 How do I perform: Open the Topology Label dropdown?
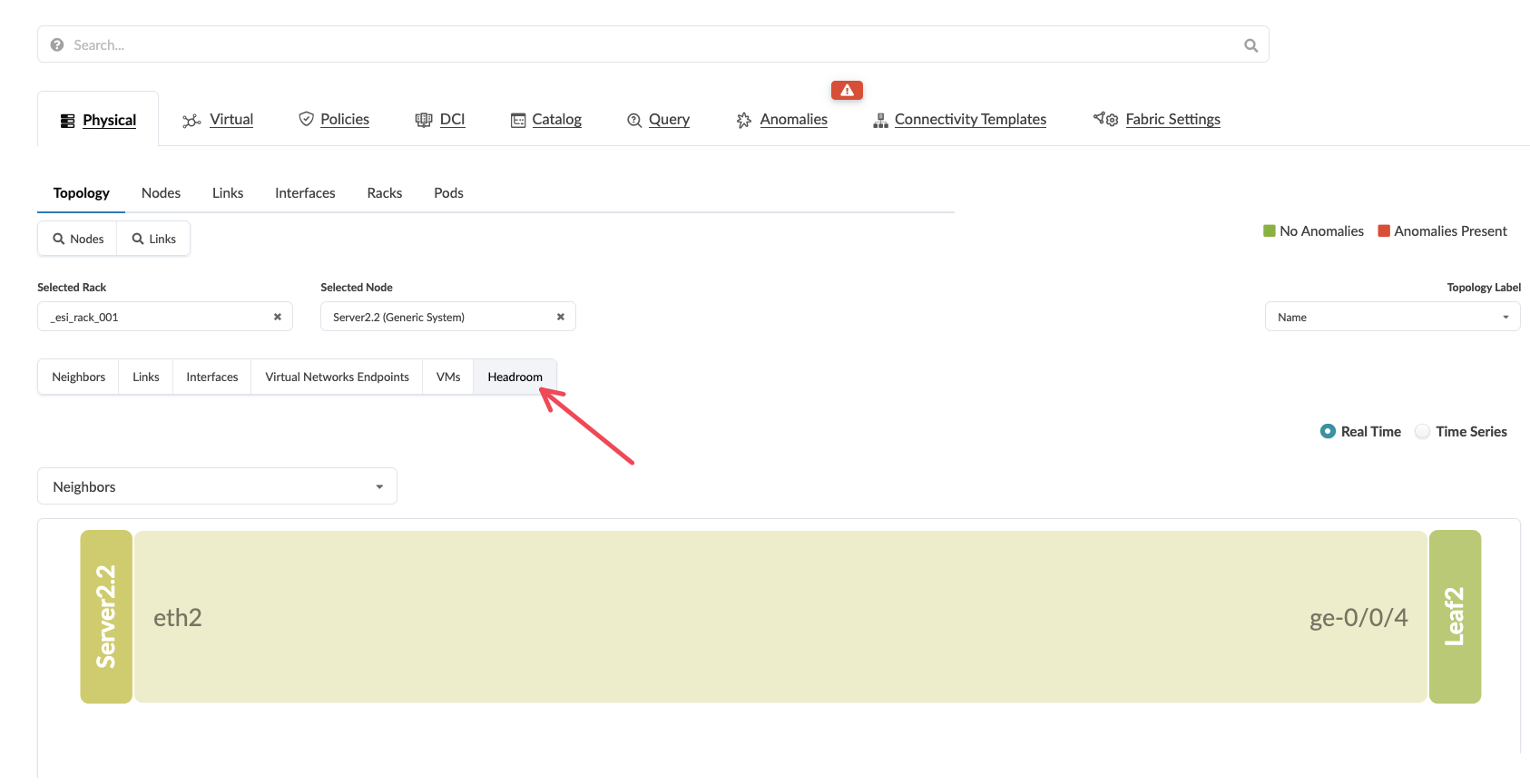click(1392, 317)
